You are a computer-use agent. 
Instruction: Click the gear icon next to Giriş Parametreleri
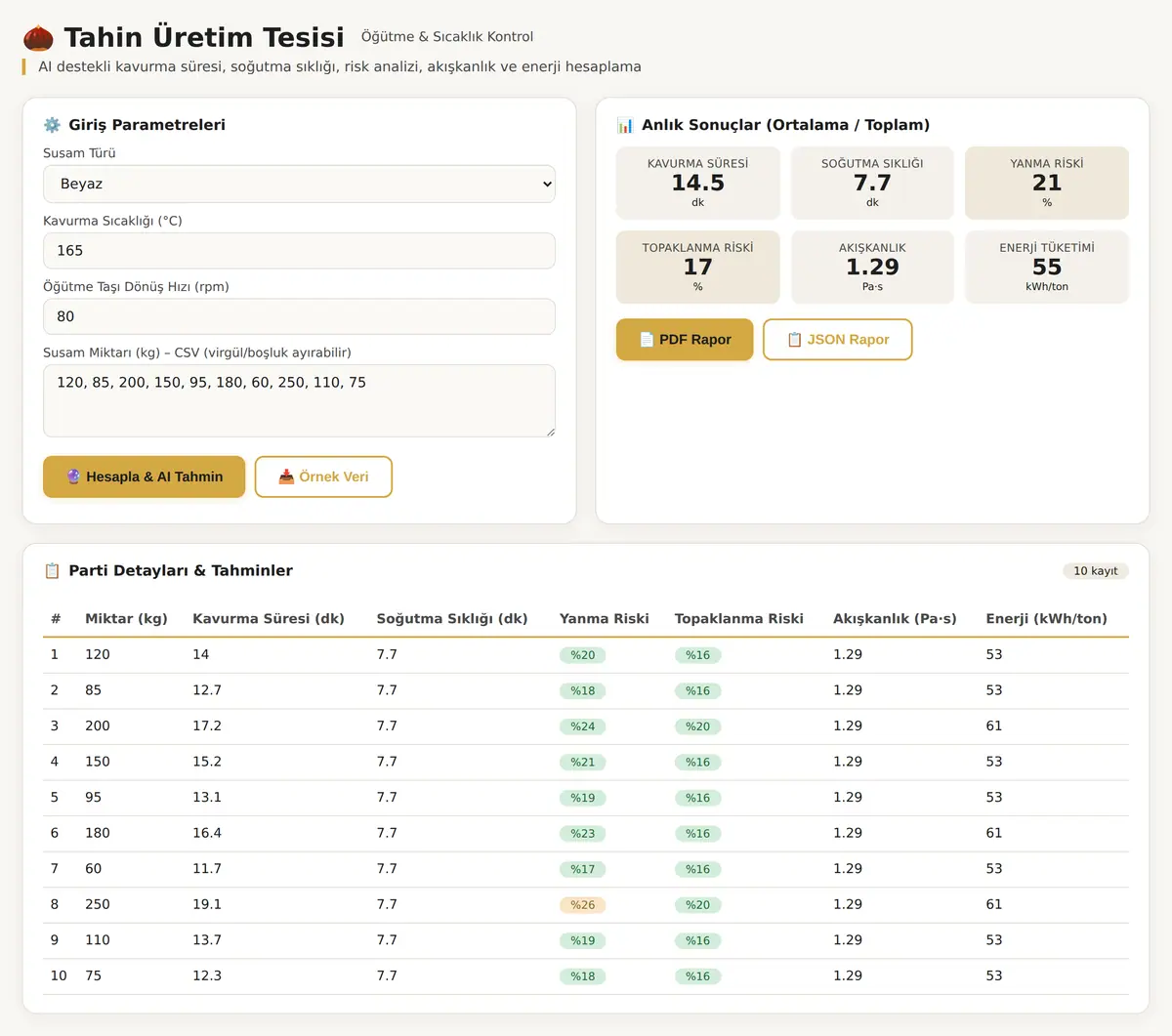[52, 125]
